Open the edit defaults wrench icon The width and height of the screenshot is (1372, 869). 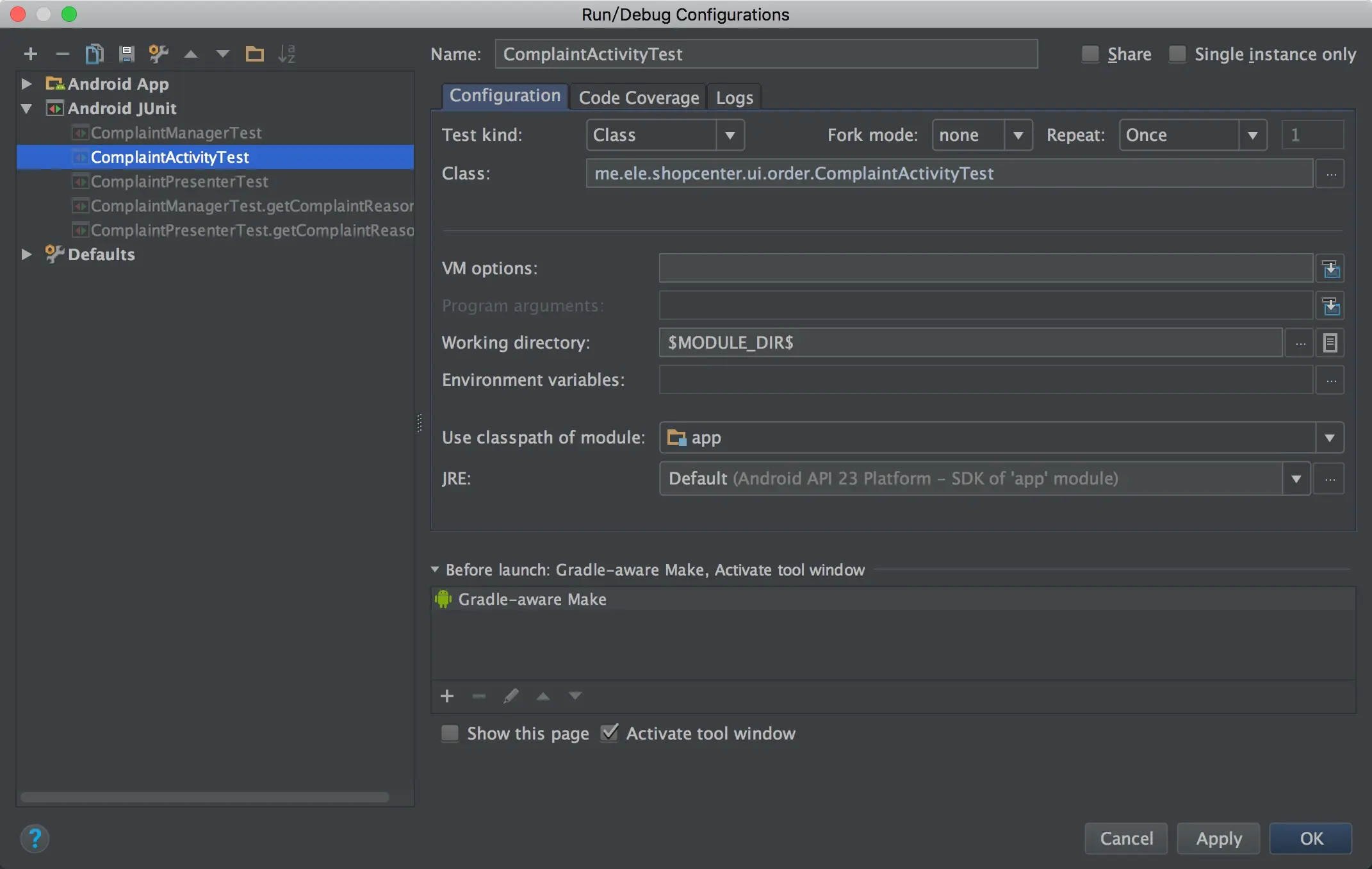pyautogui.click(x=158, y=54)
